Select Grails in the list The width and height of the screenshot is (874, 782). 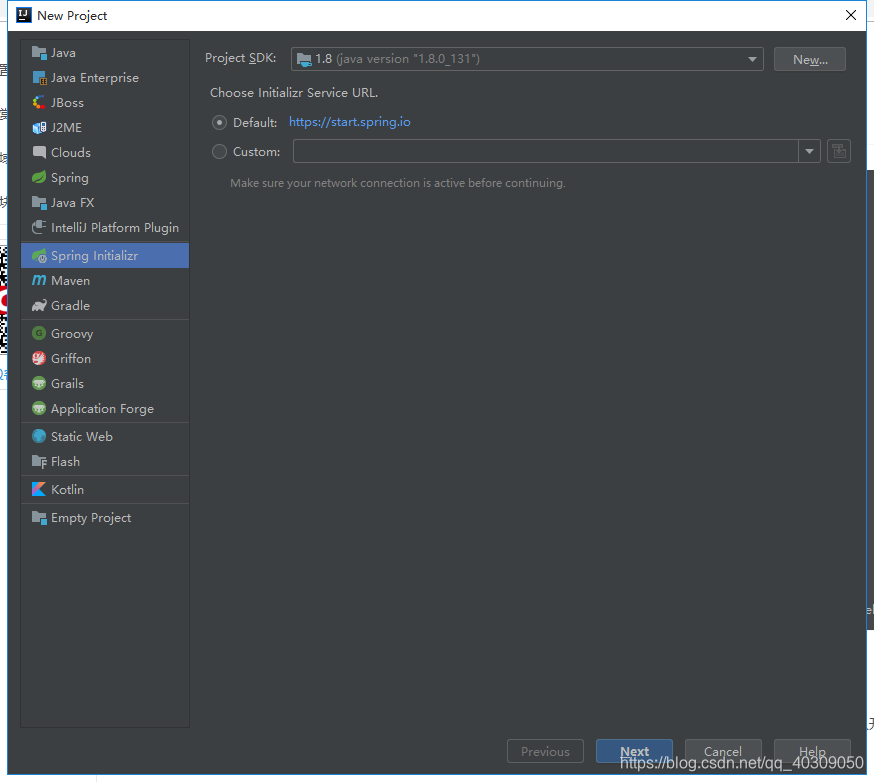pos(105,383)
